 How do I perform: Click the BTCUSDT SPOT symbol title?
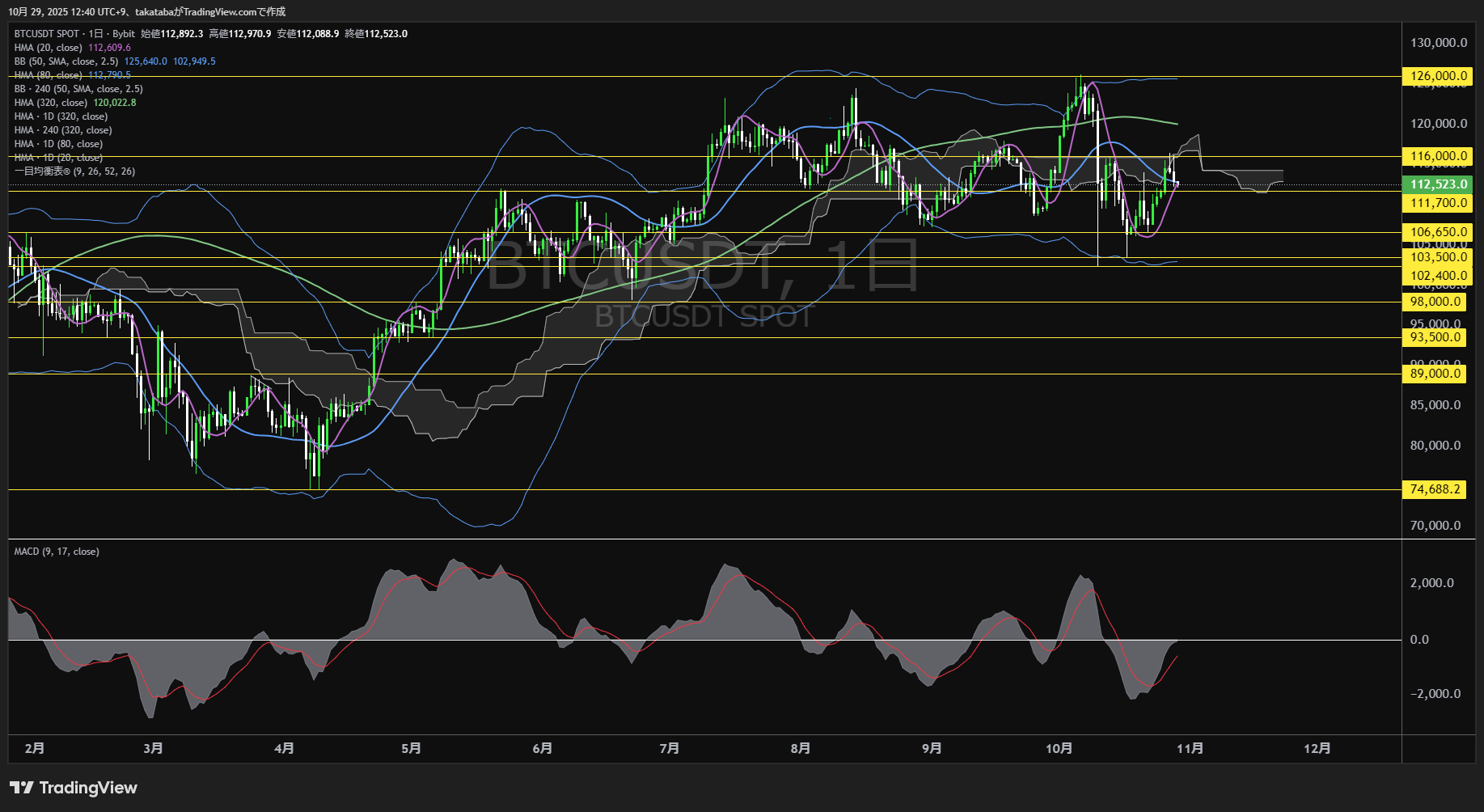tap(47, 34)
